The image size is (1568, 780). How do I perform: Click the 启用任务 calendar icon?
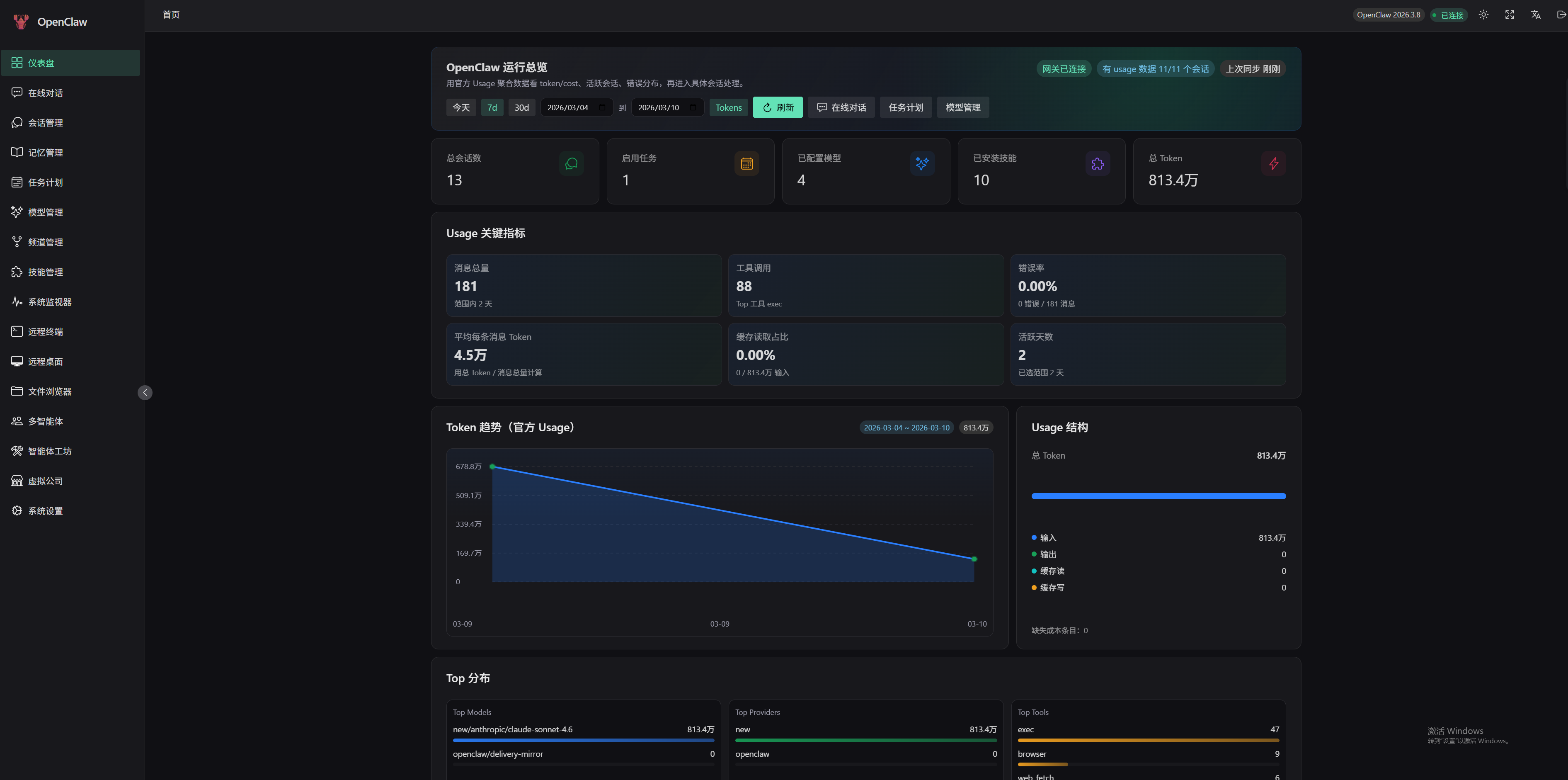click(746, 163)
